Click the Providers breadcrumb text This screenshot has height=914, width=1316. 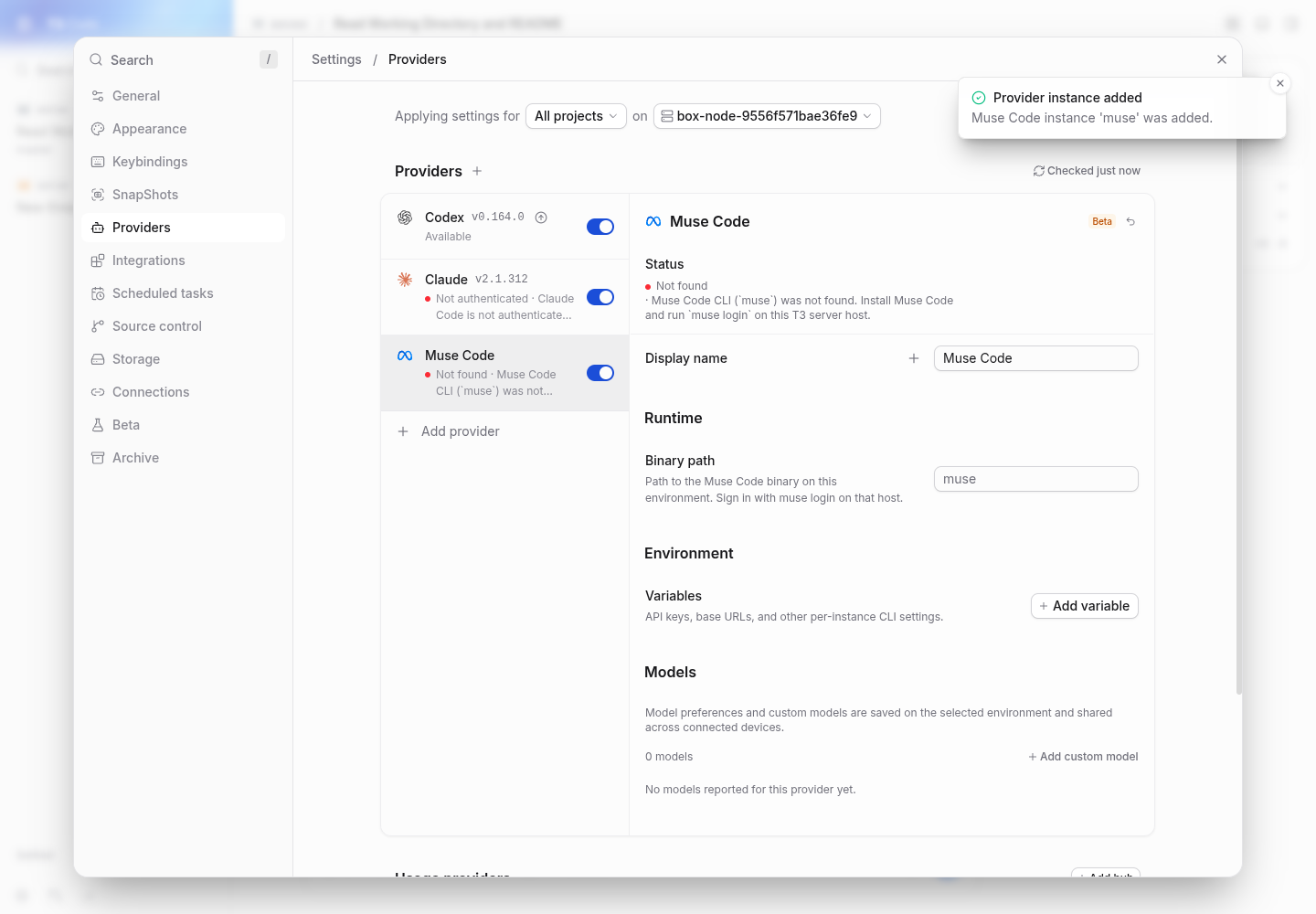pos(418,59)
